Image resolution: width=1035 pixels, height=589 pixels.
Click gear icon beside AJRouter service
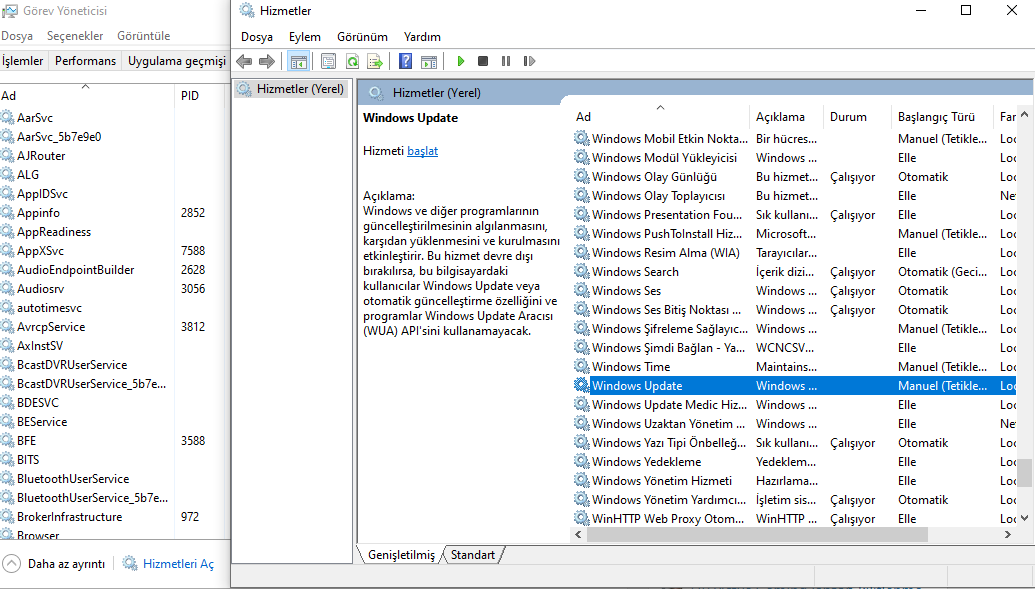pos(7,156)
